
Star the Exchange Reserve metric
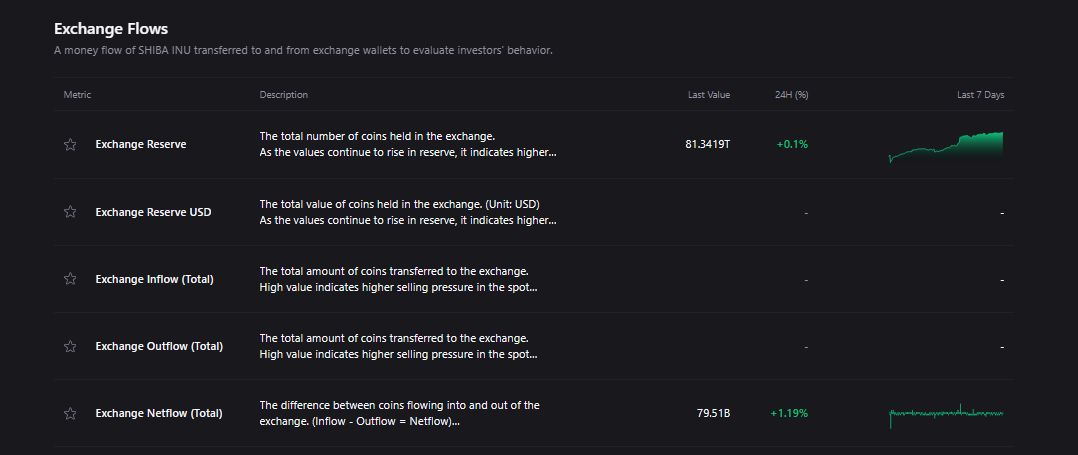coord(70,144)
